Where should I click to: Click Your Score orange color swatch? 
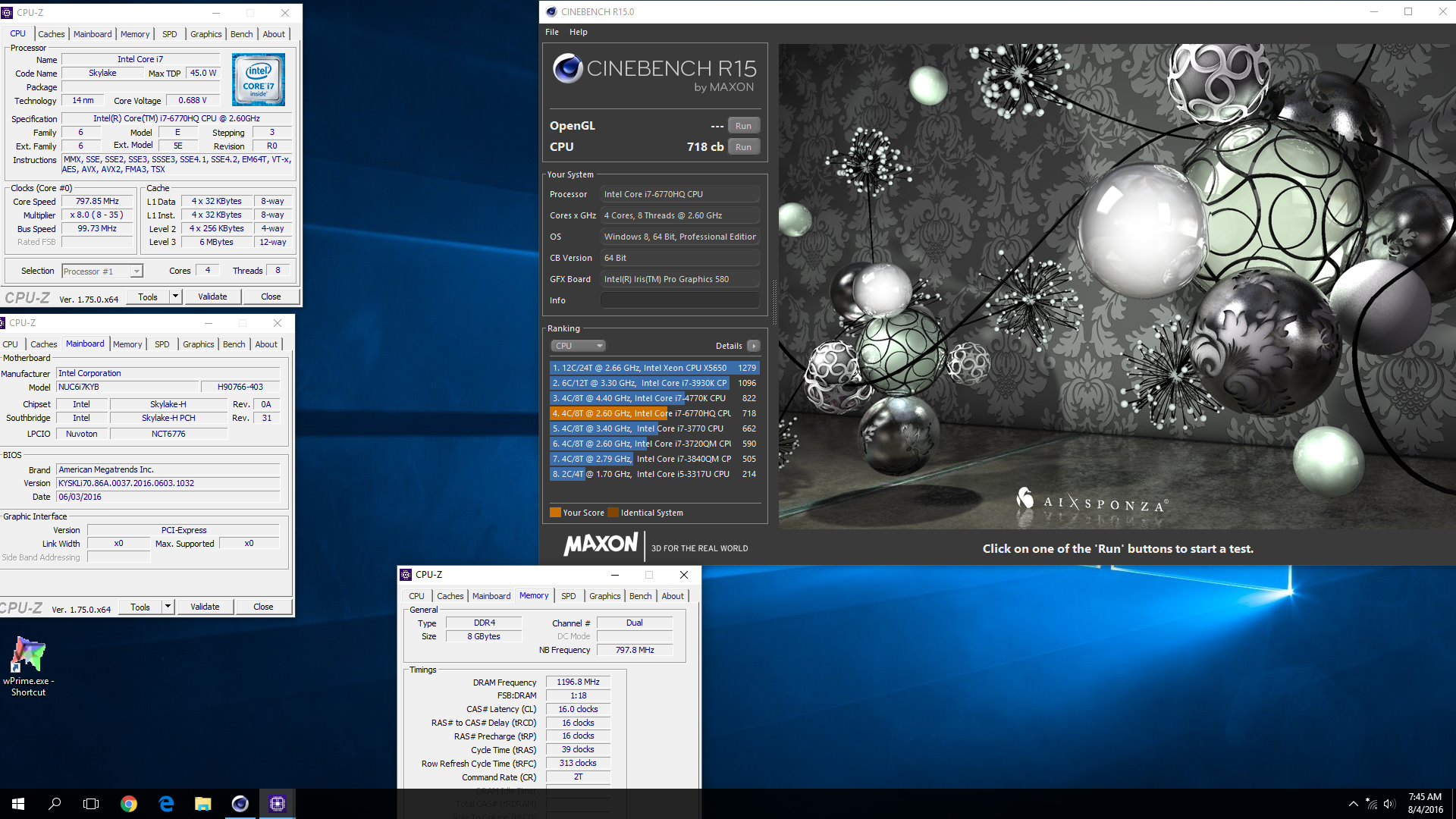click(555, 513)
